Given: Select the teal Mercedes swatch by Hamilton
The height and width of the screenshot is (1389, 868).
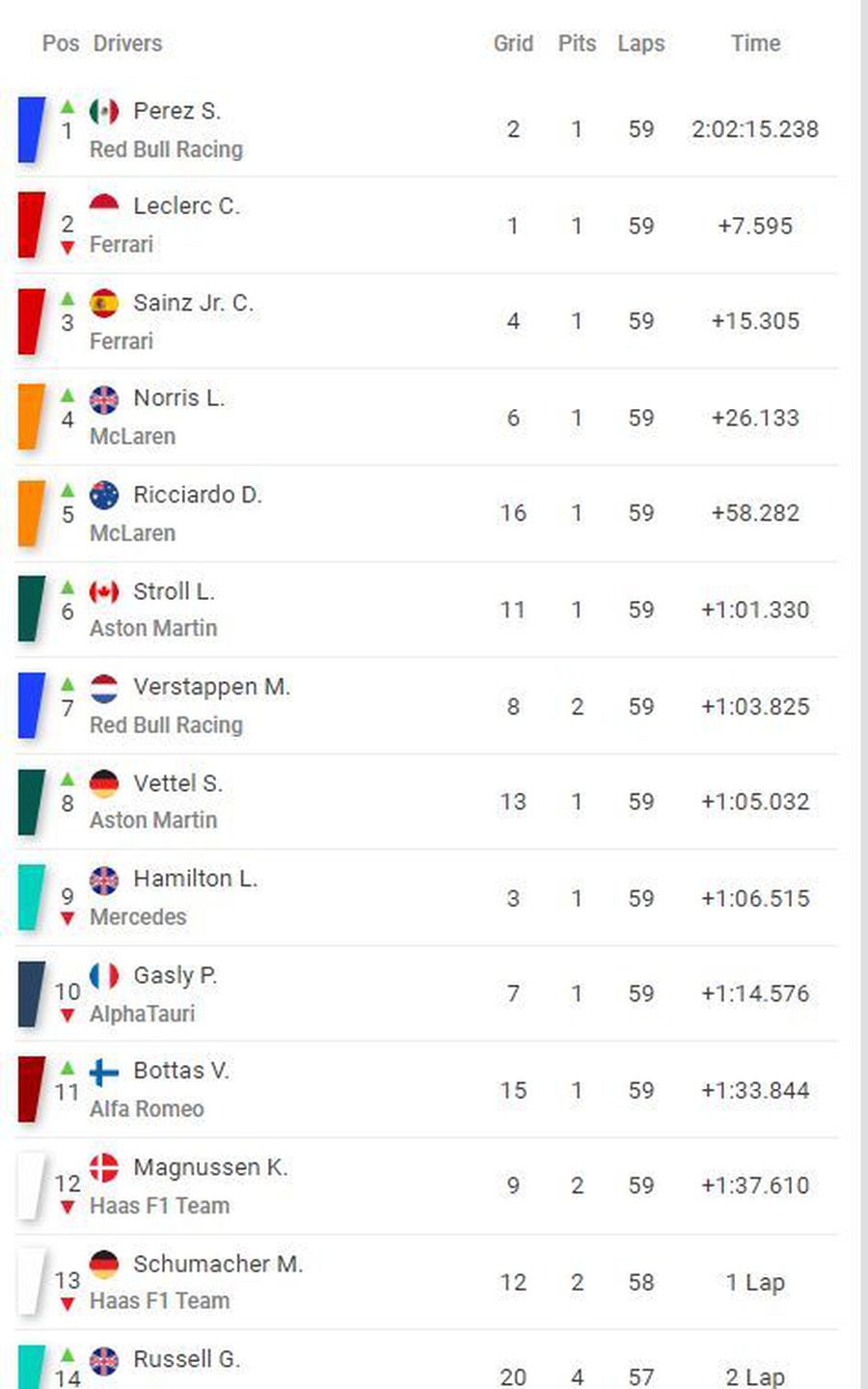Looking at the screenshot, I should 32,898.
